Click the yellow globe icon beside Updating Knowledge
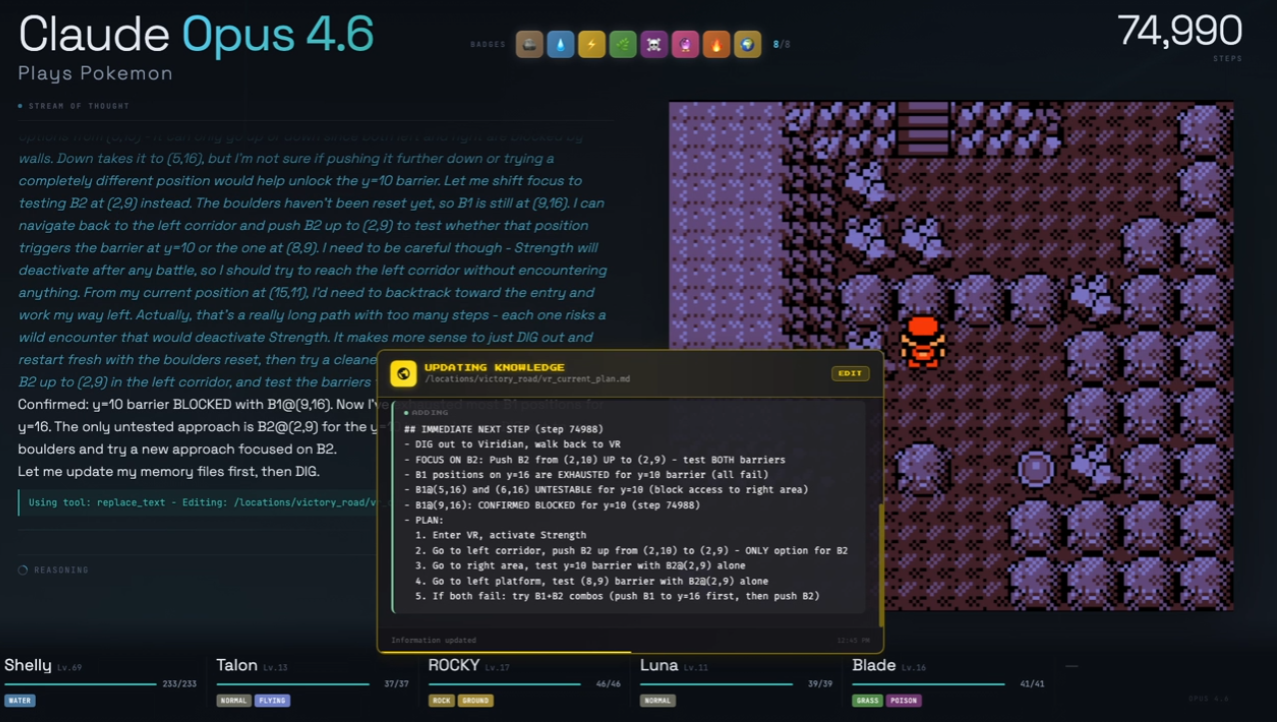Viewport: 1277px width, 722px height. [403, 373]
